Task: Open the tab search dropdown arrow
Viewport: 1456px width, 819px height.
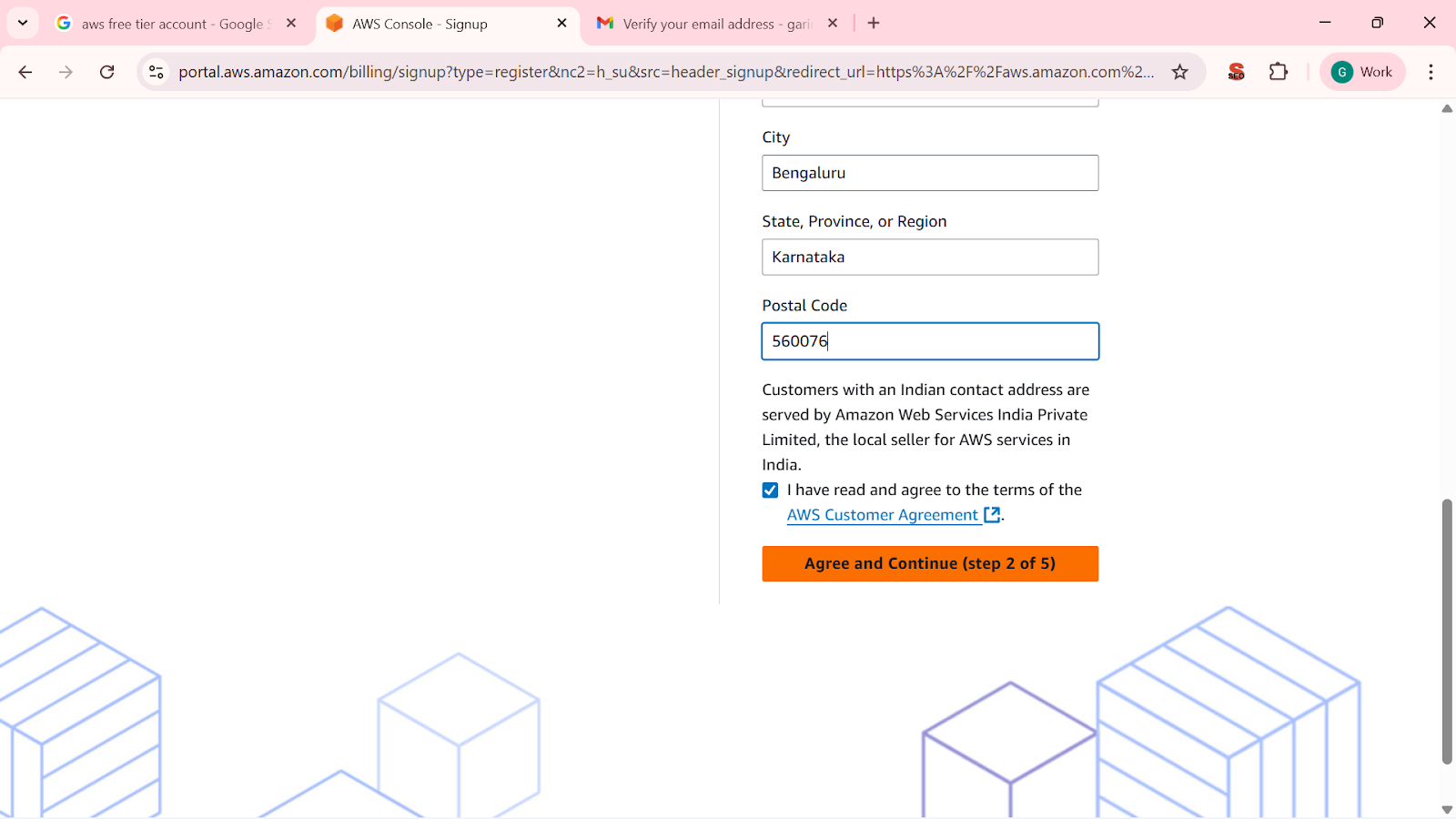Action: click(23, 23)
